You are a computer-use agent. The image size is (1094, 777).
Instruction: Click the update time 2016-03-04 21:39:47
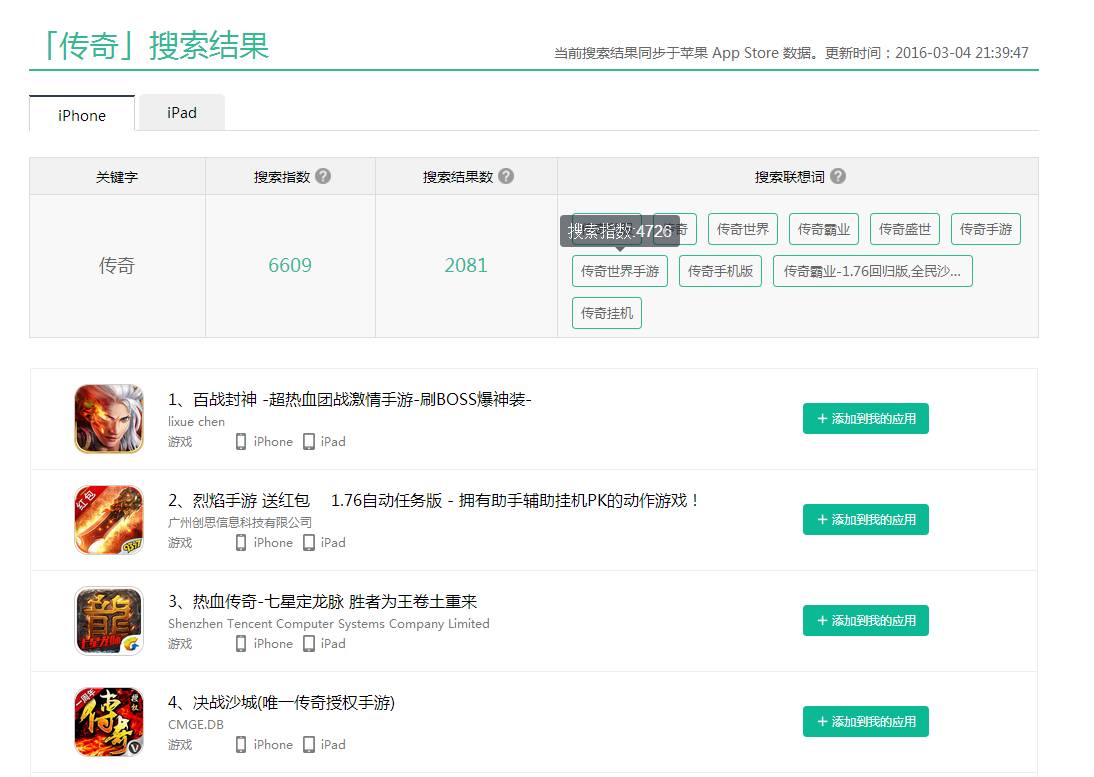961,53
